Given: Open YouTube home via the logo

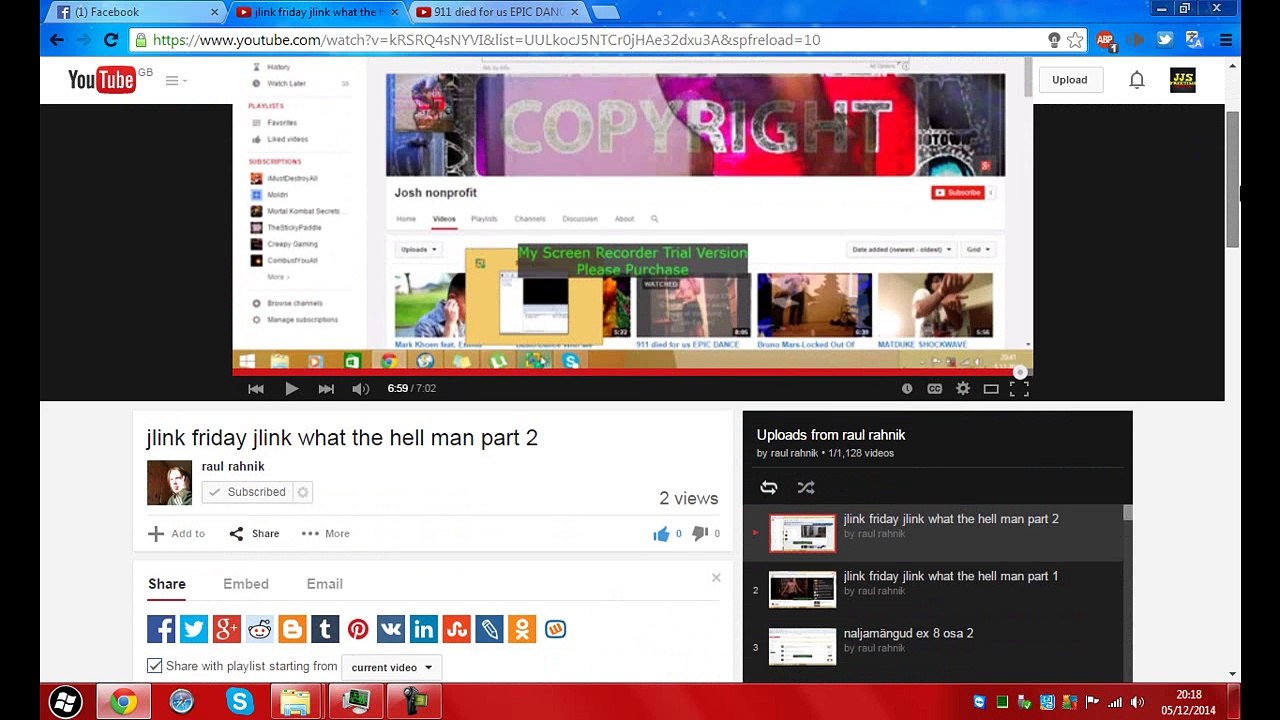Looking at the screenshot, I should click(x=101, y=80).
